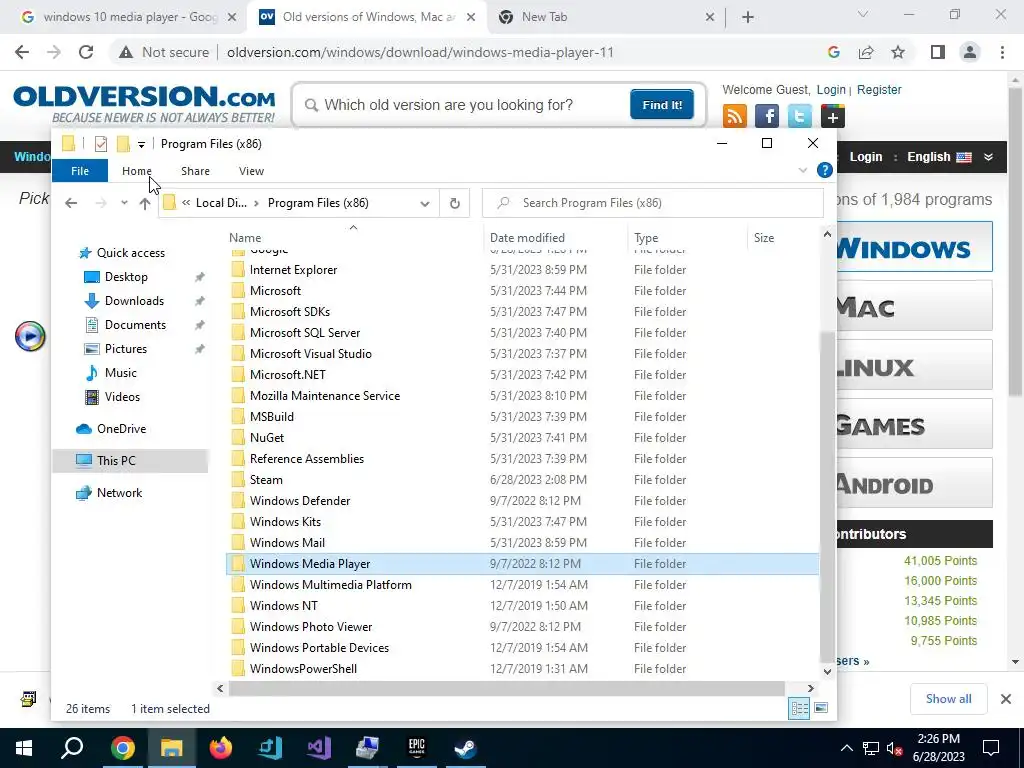Go up one folder level arrow
This screenshot has width=1024, height=768.
145,203
